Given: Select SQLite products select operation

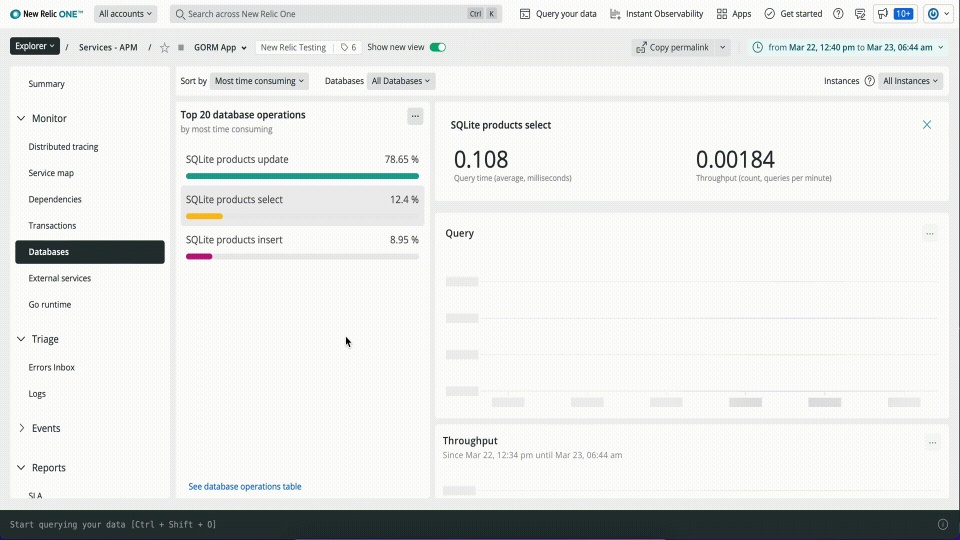Looking at the screenshot, I should pyautogui.click(x=302, y=206).
